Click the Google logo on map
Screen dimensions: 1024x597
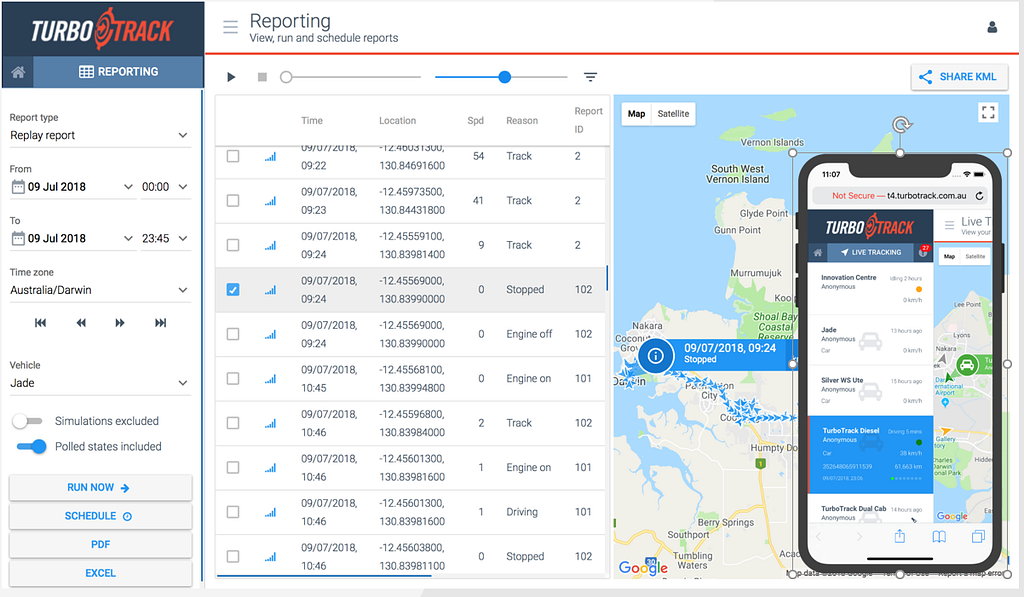[643, 568]
